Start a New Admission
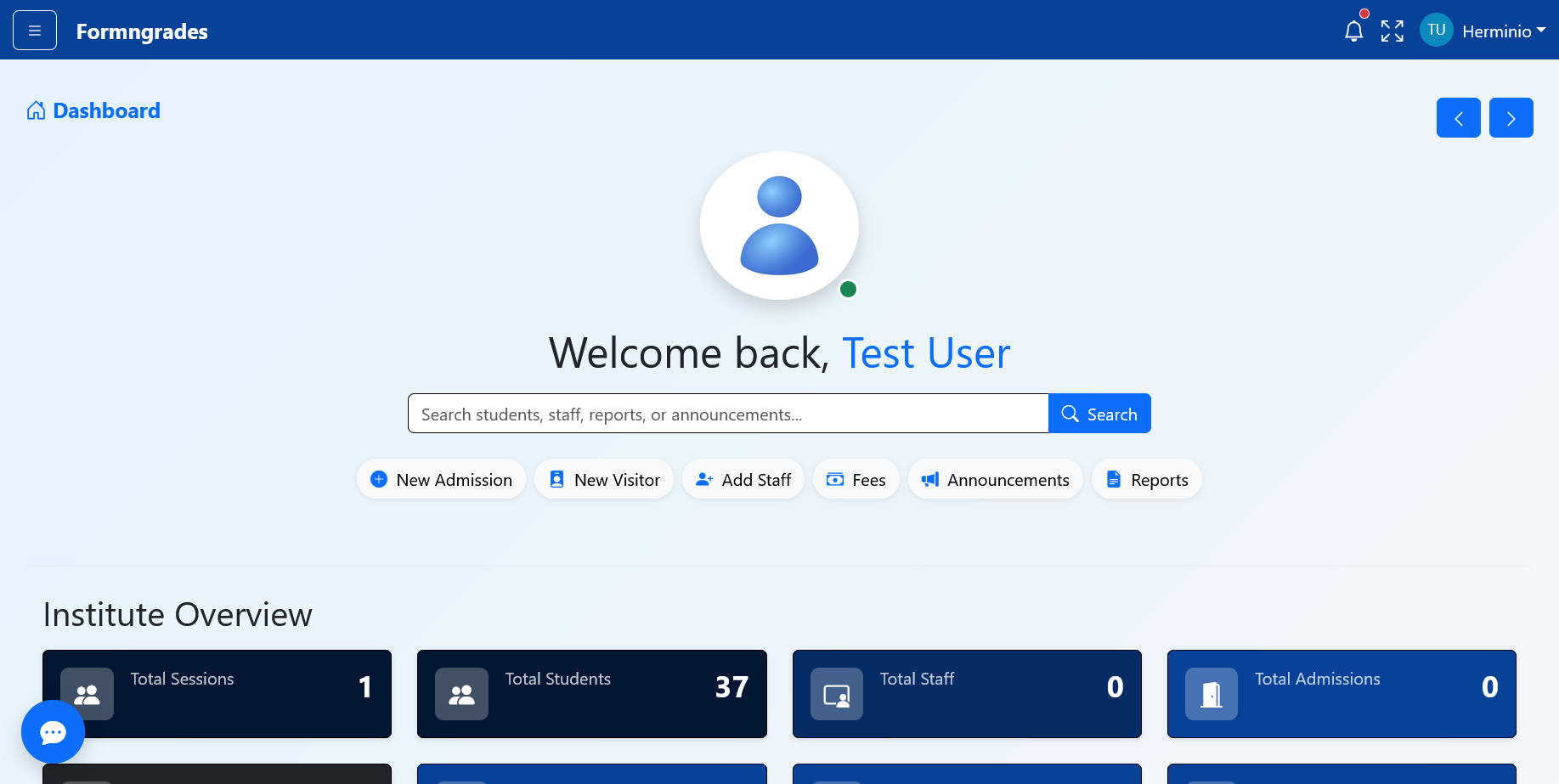The image size is (1559, 784). [x=441, y=480]
